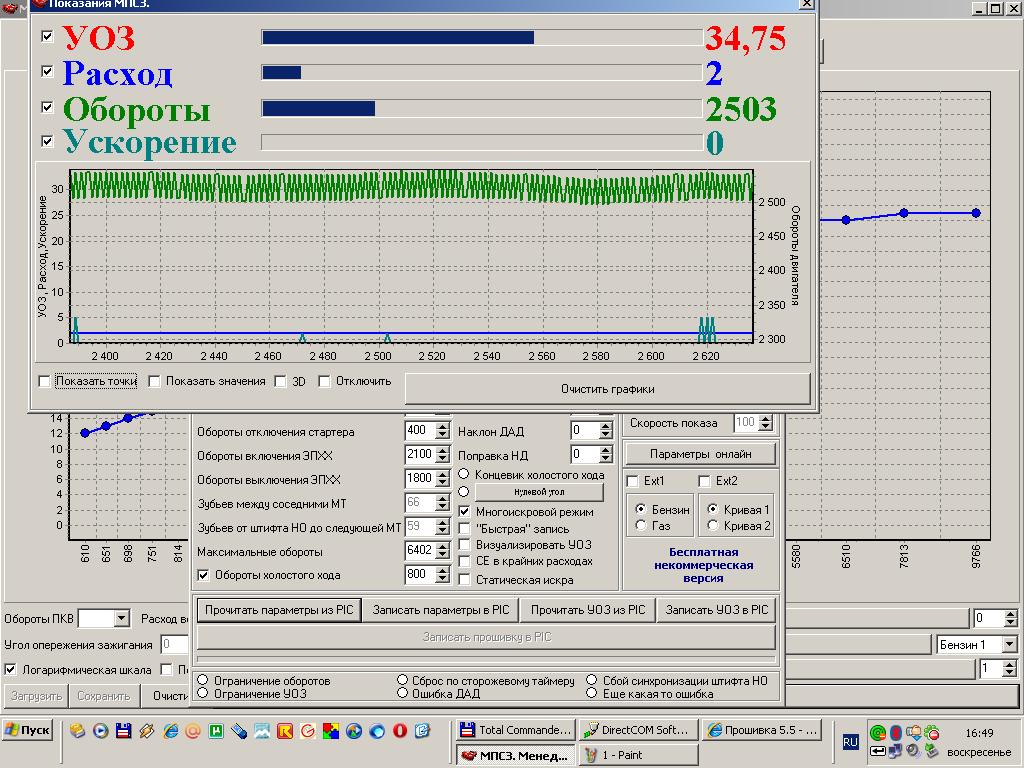1024x768 pixels.
Task: Toggle Логарифмическая шкала checkbox
Action: coord(10,669)
